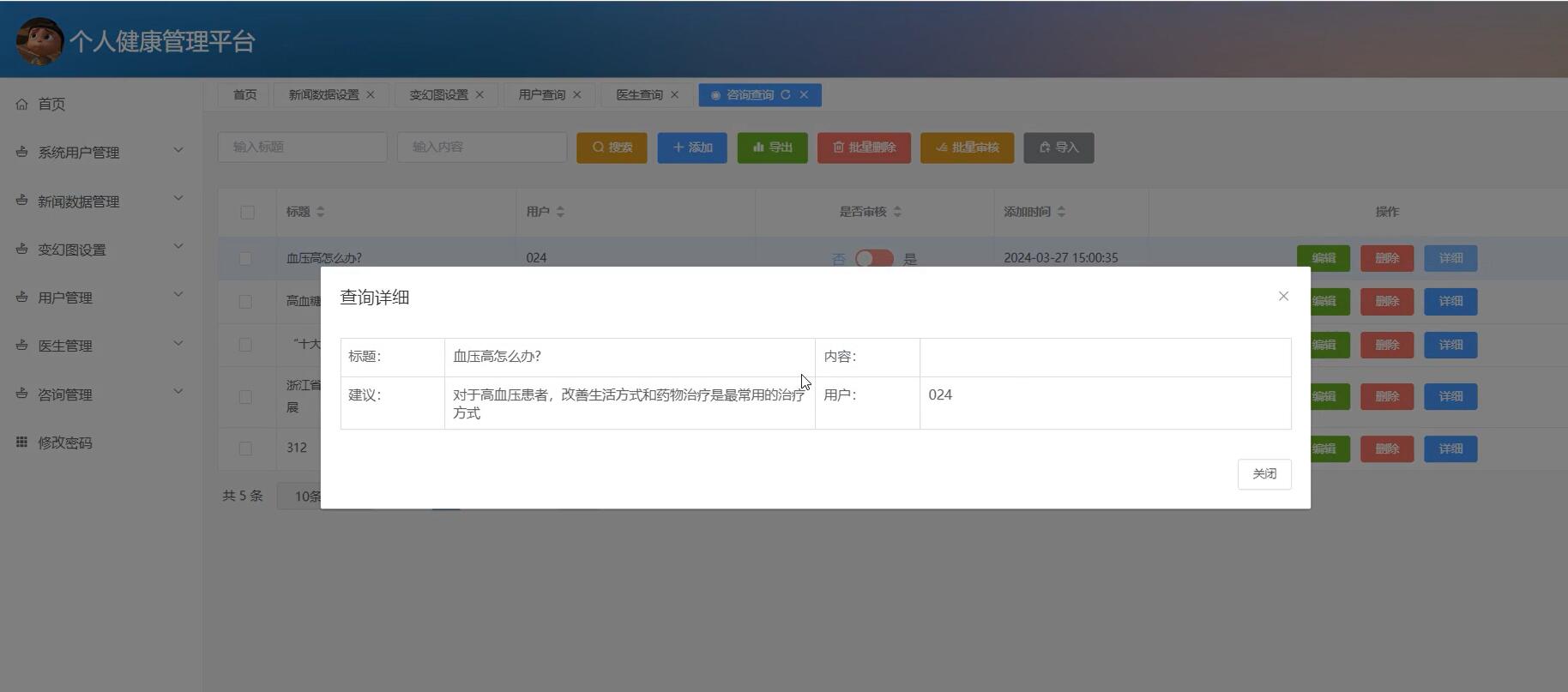The height and width of the screenshot is (692, 1568).
Task: Check the checkbox for row 312
Action: [245, 448]
